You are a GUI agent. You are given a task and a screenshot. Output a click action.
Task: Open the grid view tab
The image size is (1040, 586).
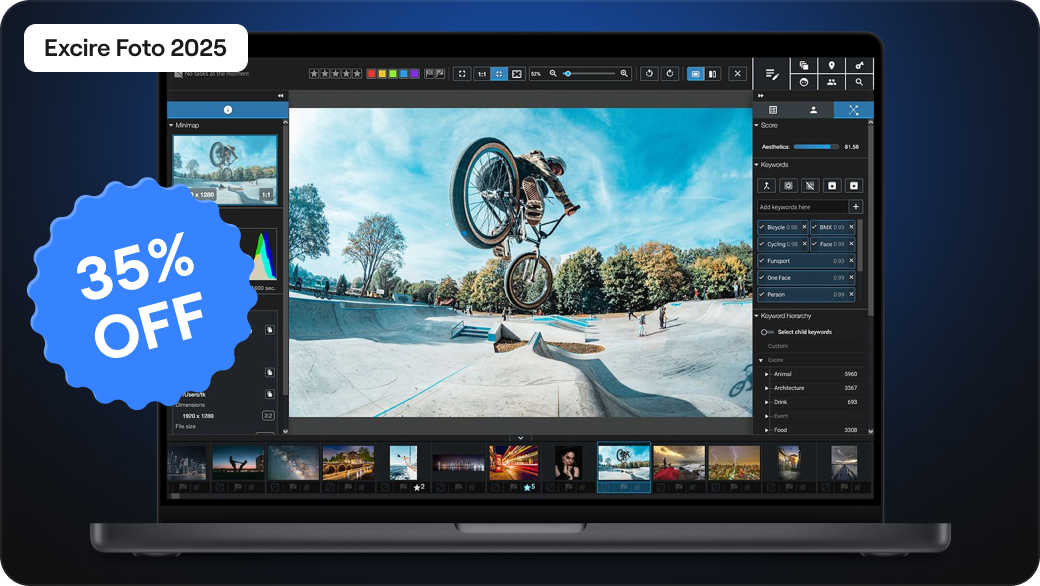(774, 109)
